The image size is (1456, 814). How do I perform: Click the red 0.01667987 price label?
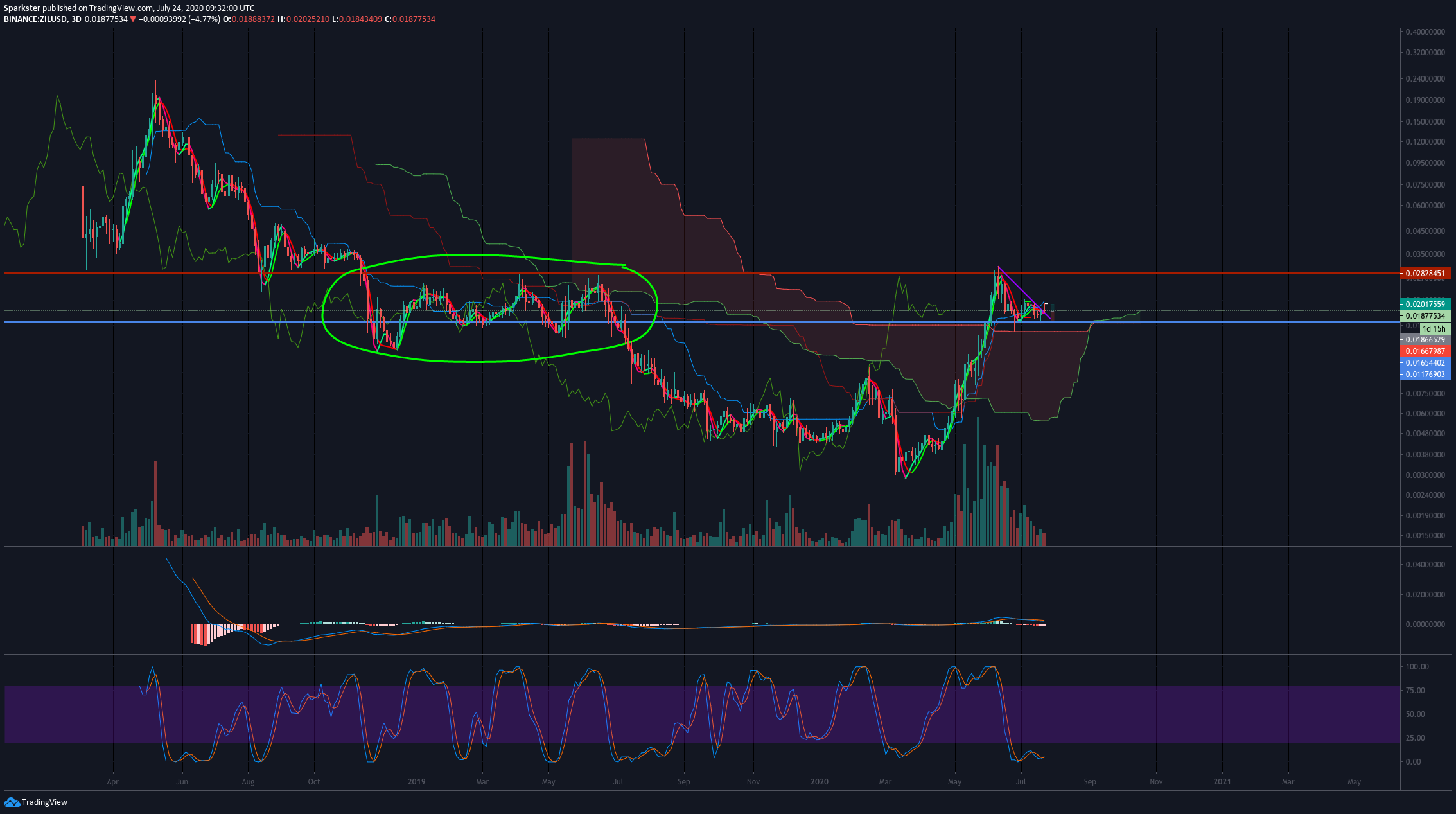(1425, 351)
